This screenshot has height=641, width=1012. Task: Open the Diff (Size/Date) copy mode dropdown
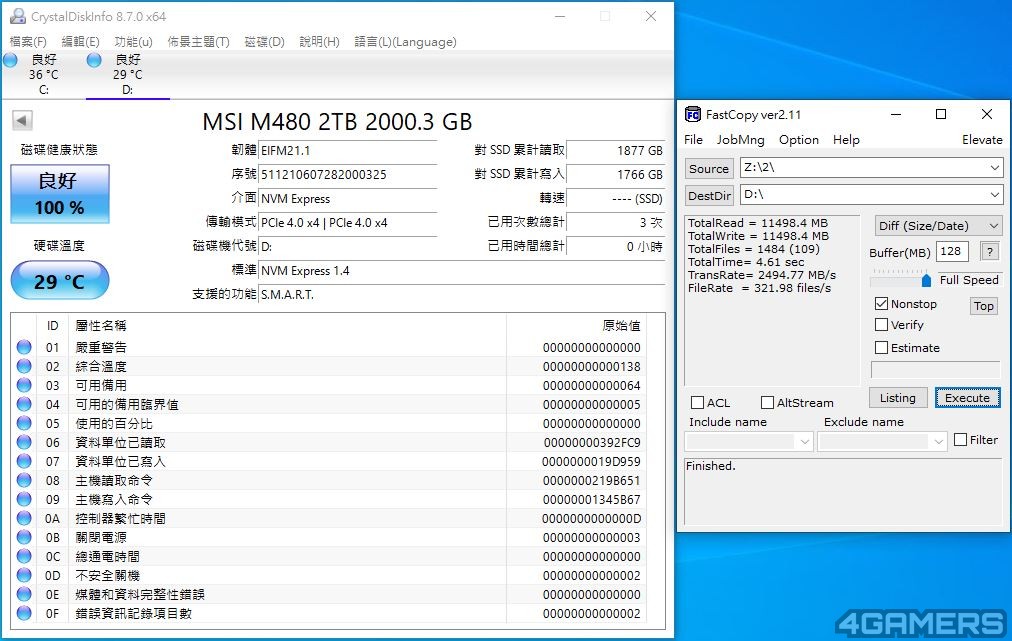click(x=938, y=226)
